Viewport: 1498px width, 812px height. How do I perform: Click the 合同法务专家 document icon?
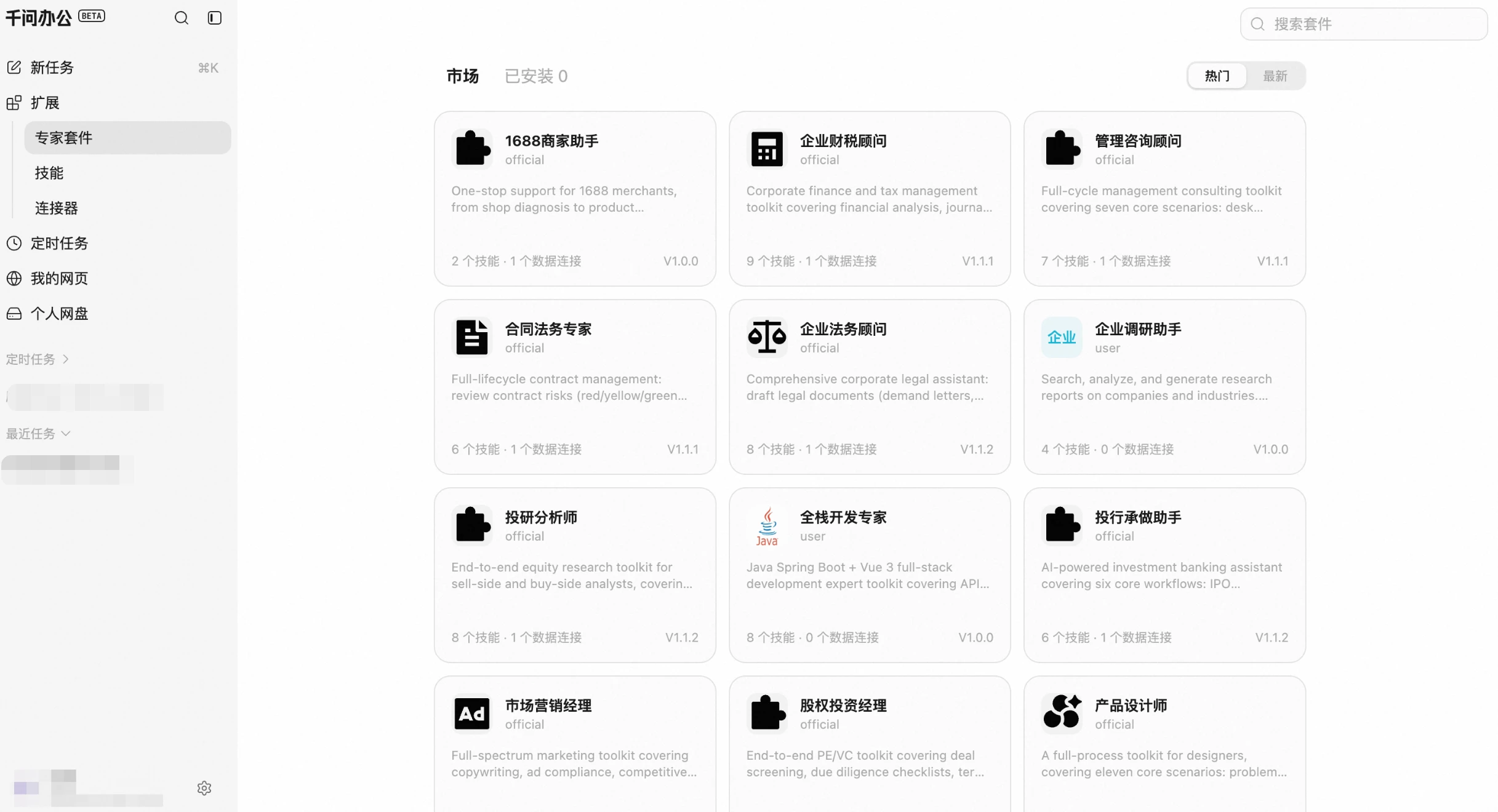(x=472, y=337)
